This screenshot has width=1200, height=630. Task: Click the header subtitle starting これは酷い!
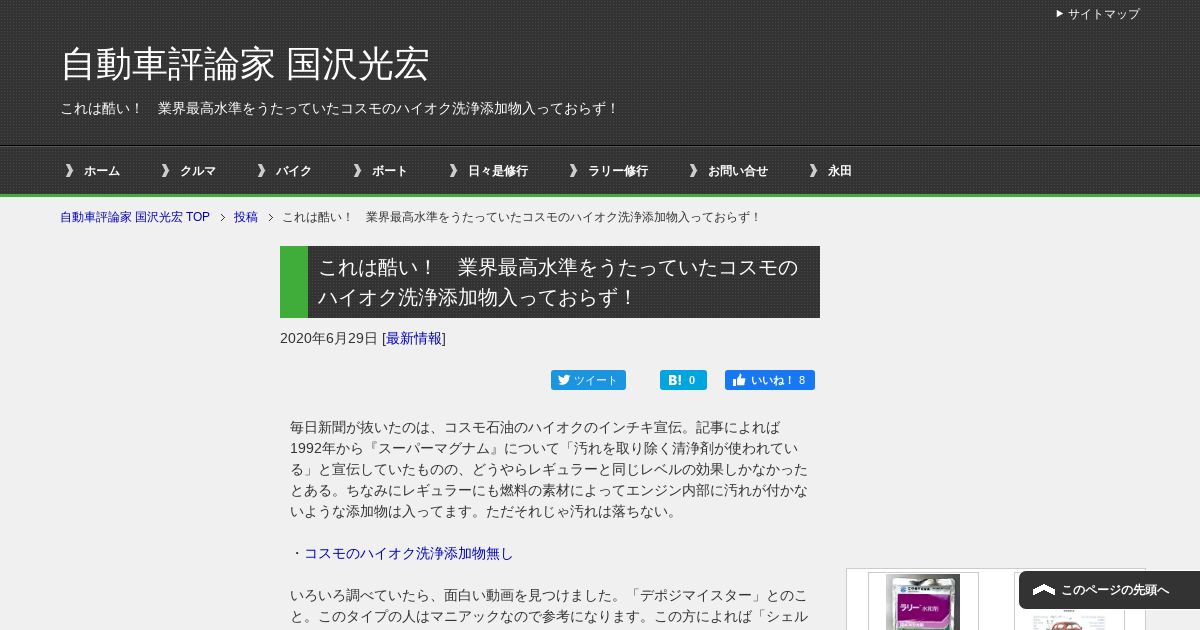pos(340,108)
